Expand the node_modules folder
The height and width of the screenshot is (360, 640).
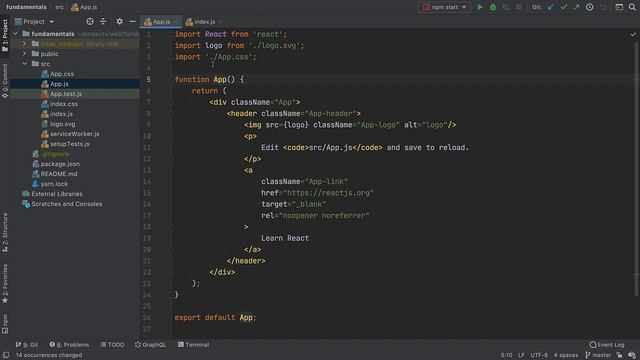point(24,44)
